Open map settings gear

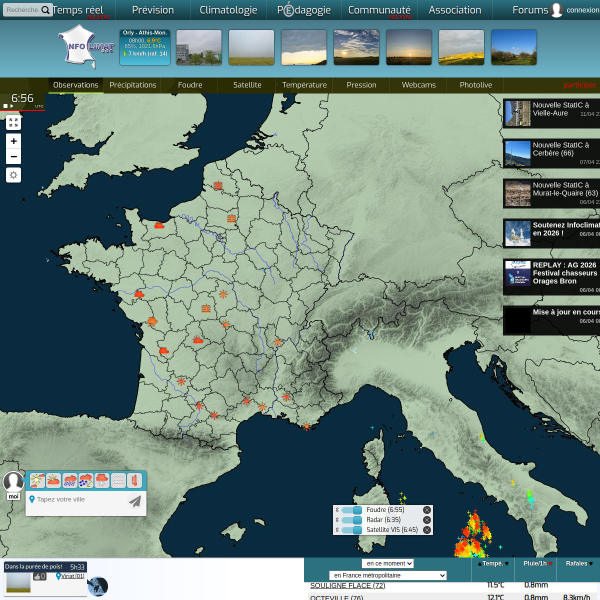(x=13, y=175)
